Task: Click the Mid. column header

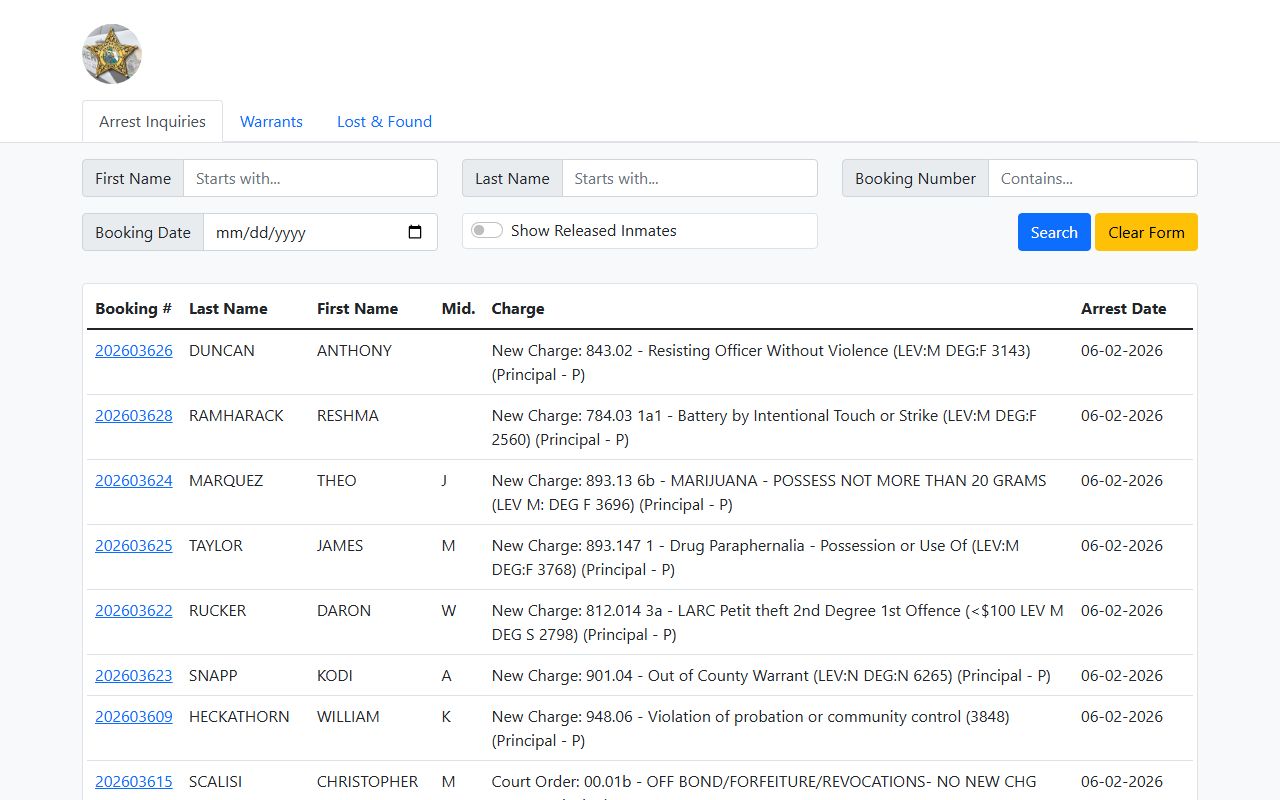Action: point(458,308)
